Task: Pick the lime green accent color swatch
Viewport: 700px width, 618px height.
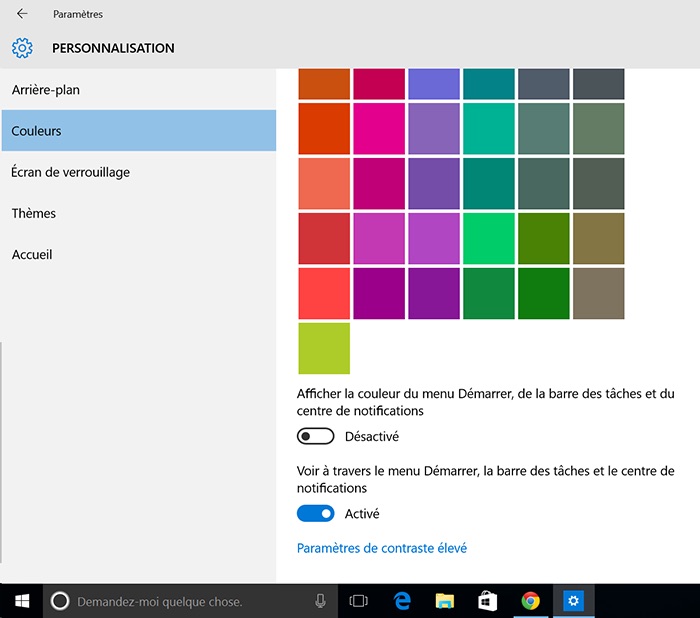Action: (x=324, y=348)
